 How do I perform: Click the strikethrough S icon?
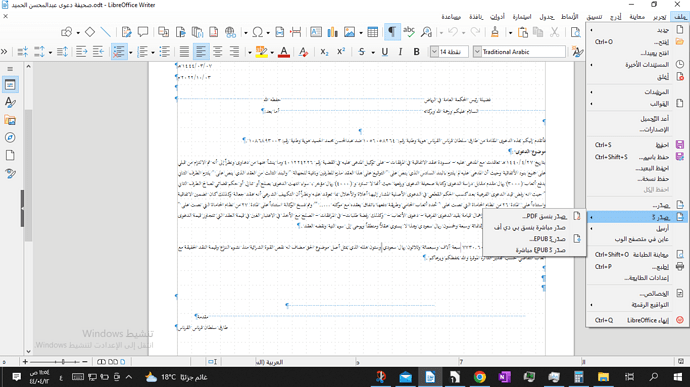coord(361,52)
